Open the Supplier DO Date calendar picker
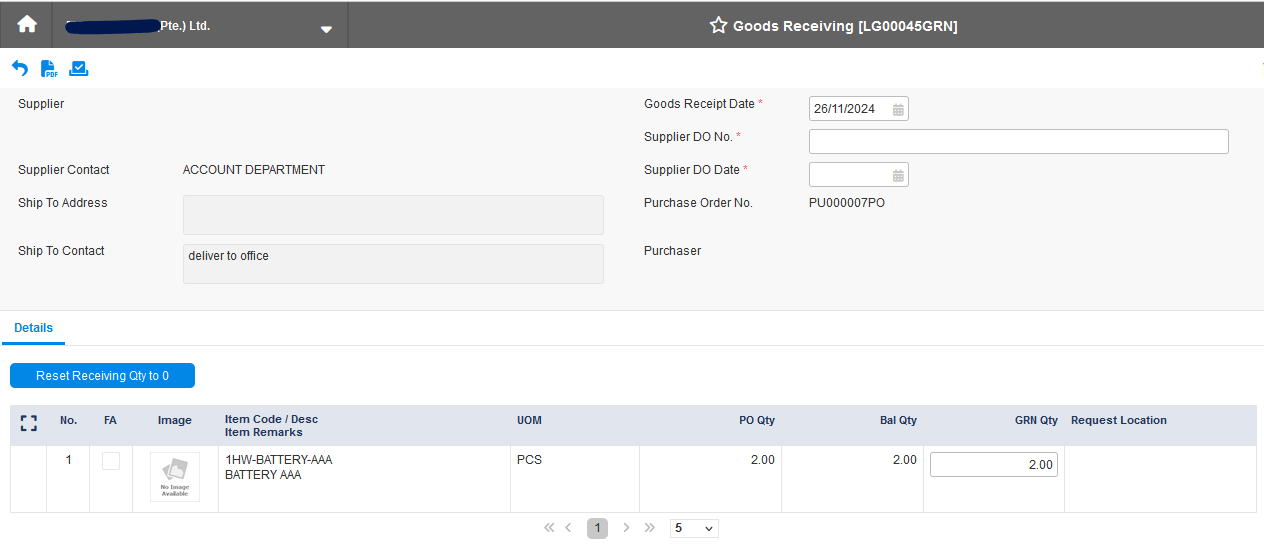This screenshot has width=1264, height=548. pos(898,175)
